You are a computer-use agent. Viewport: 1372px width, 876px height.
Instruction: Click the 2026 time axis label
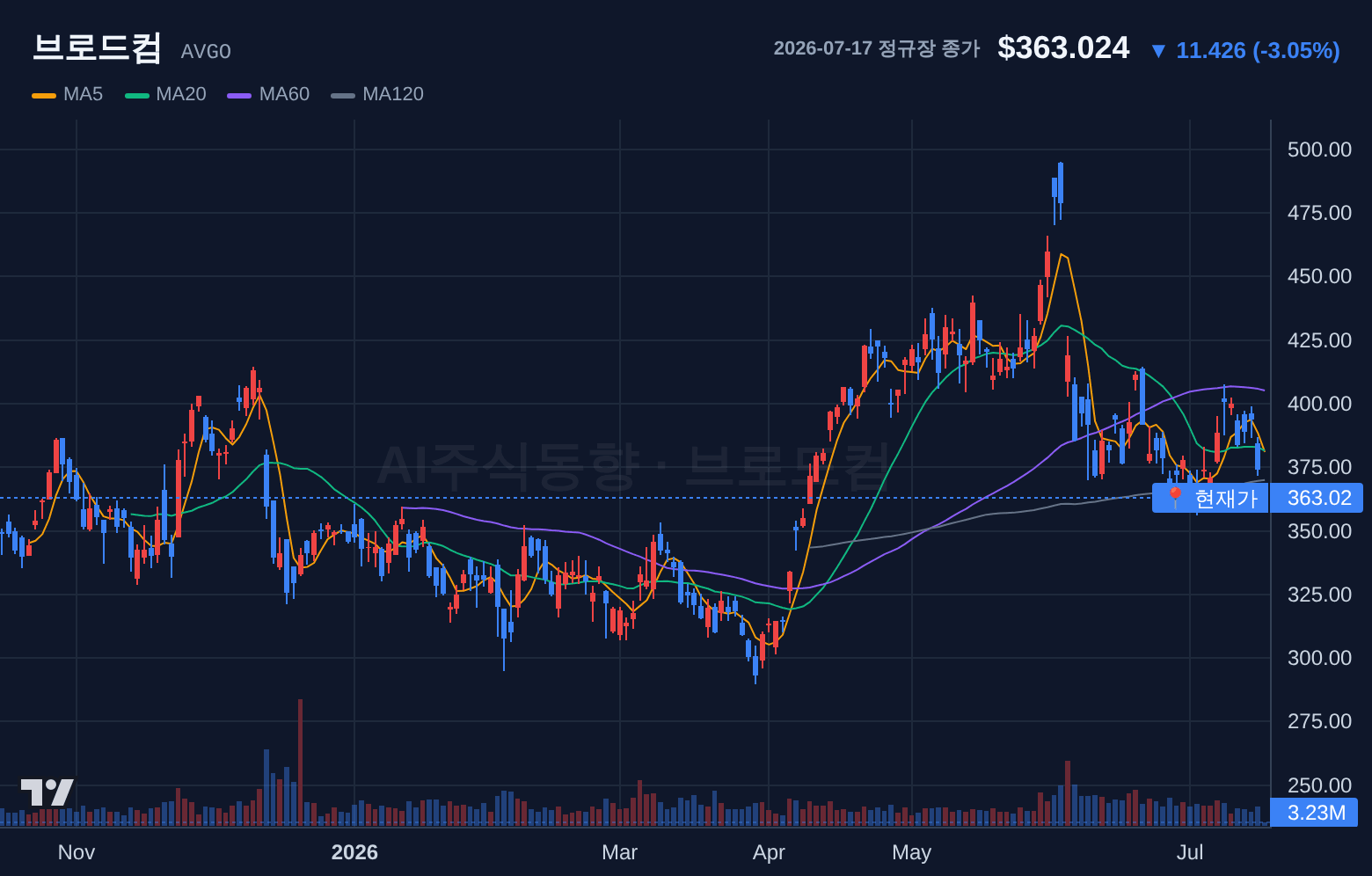click(354, 852)
